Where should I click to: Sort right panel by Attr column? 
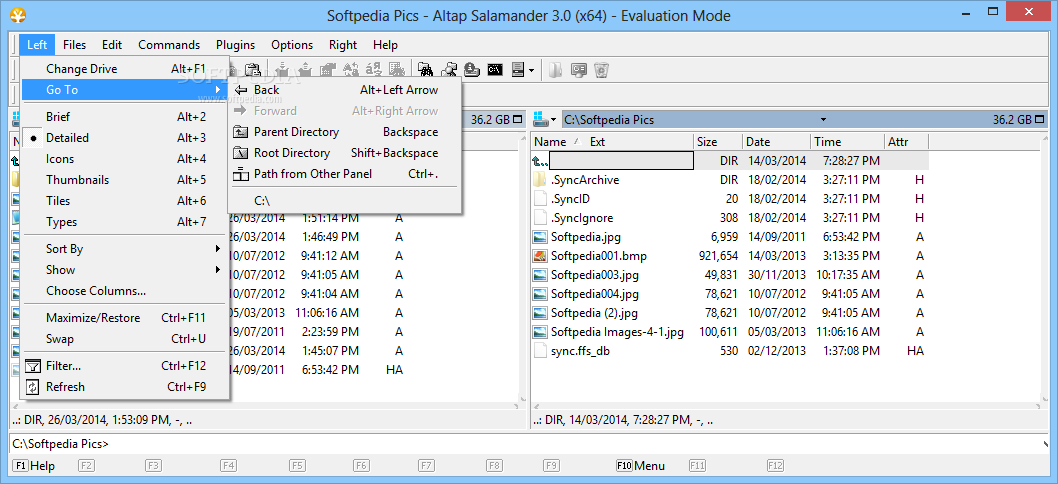tap(906, 142)
